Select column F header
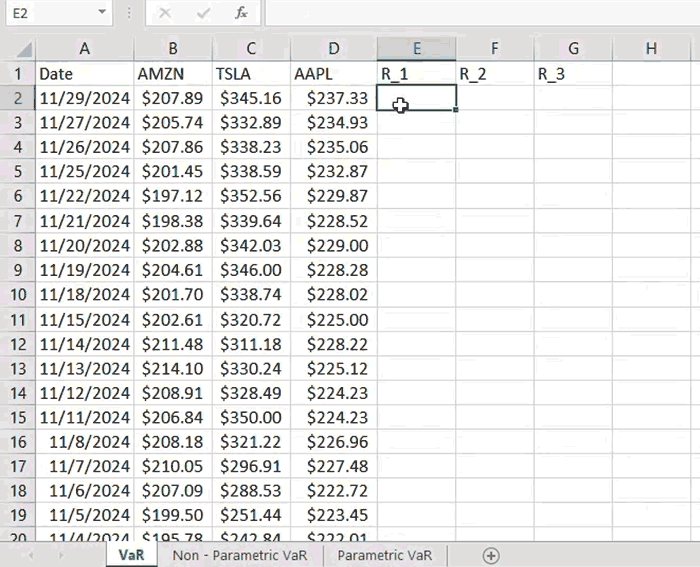This screenshot has height=567, width=700. [495, 48]
